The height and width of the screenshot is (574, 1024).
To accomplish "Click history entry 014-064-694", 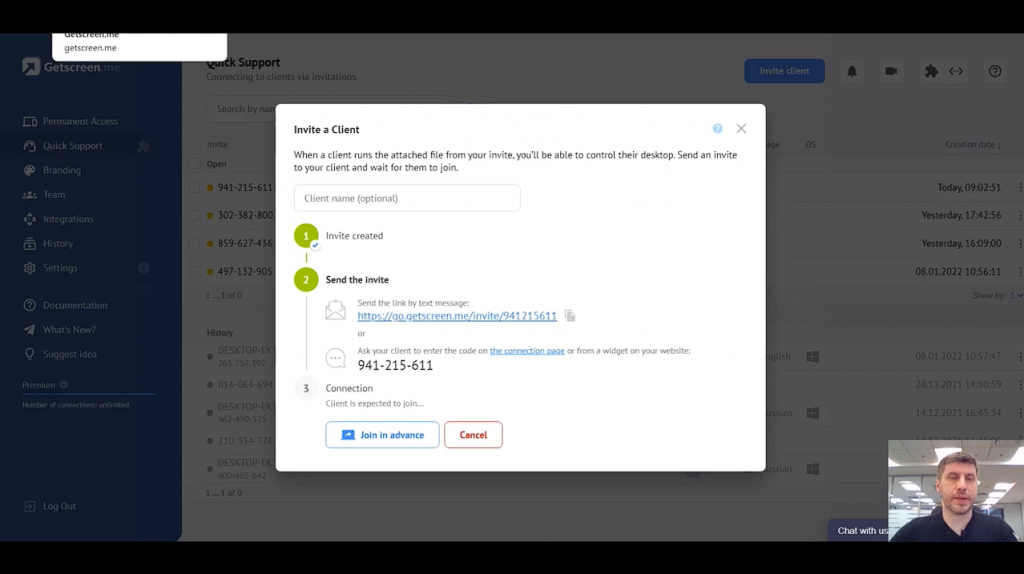I will pos(245,385).
